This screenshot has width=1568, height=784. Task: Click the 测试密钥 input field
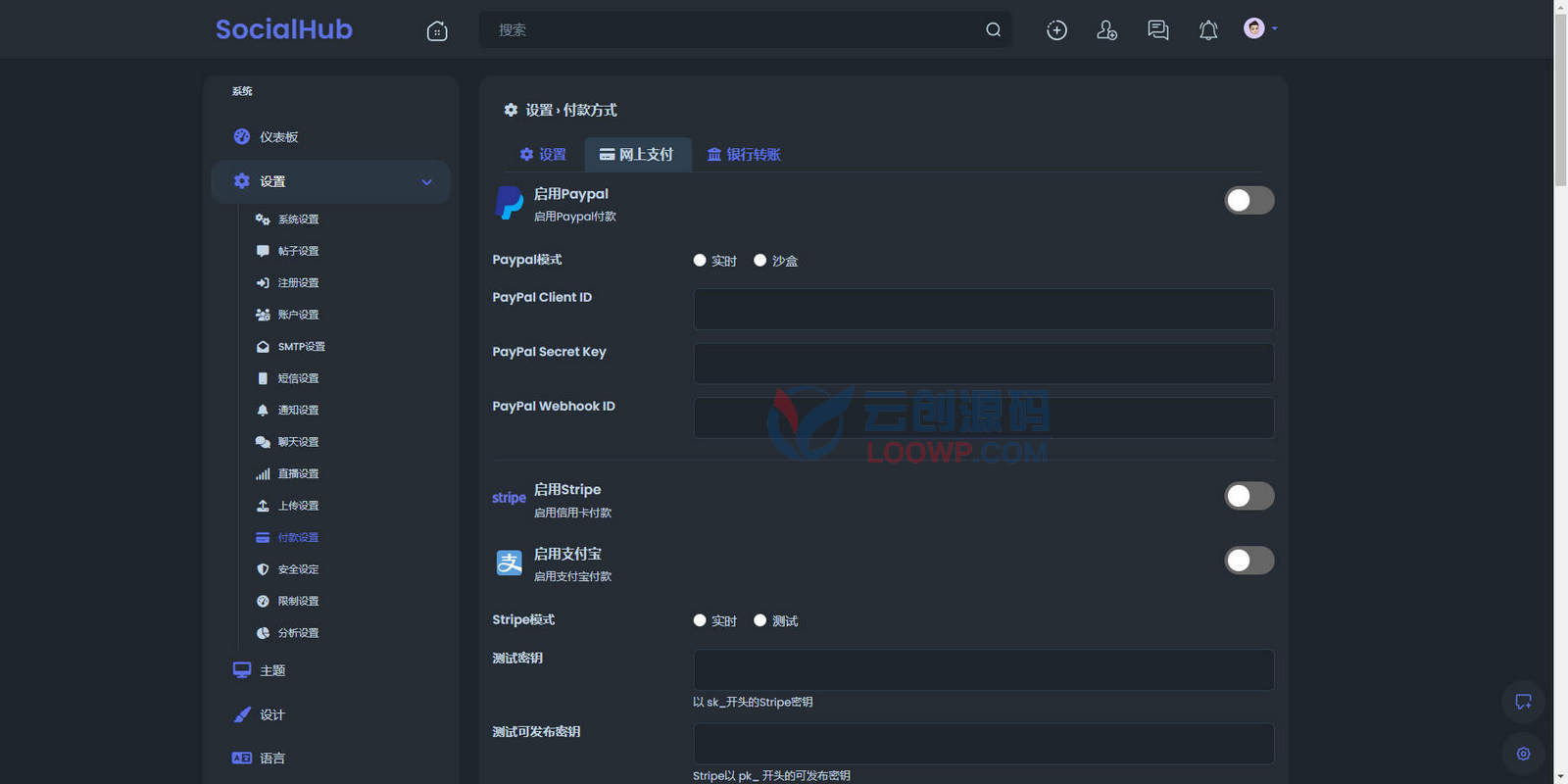tap(984, 670)
